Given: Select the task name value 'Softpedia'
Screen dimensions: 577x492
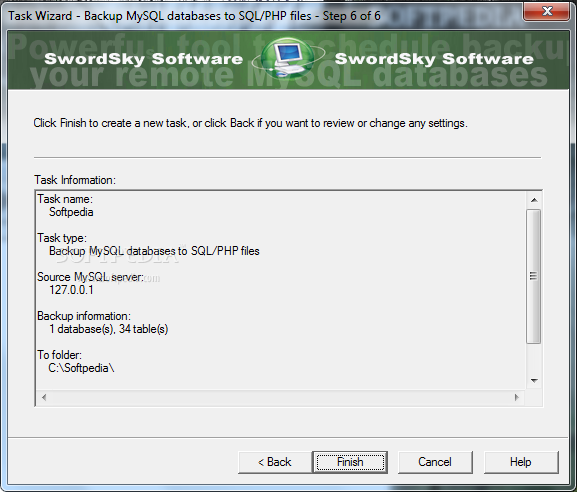Looking at the screenshot, I should [71, 212].
